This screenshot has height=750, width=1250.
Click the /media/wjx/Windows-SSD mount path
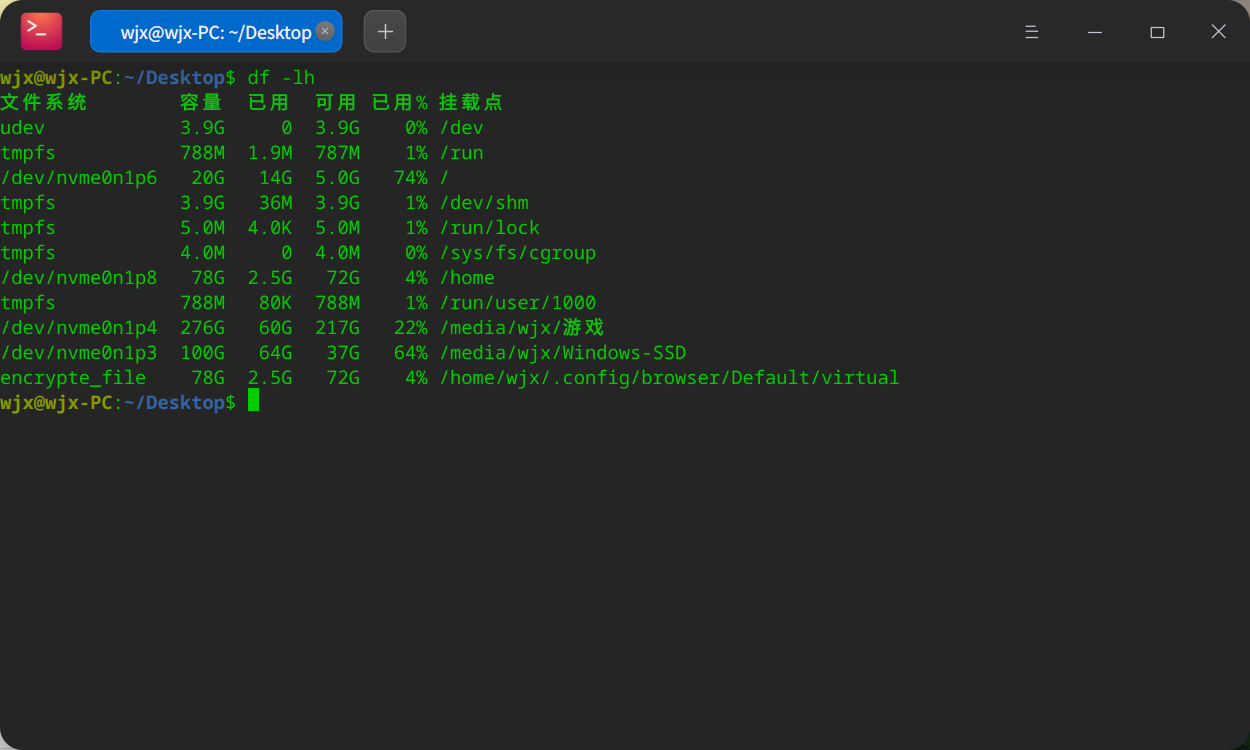563,352
